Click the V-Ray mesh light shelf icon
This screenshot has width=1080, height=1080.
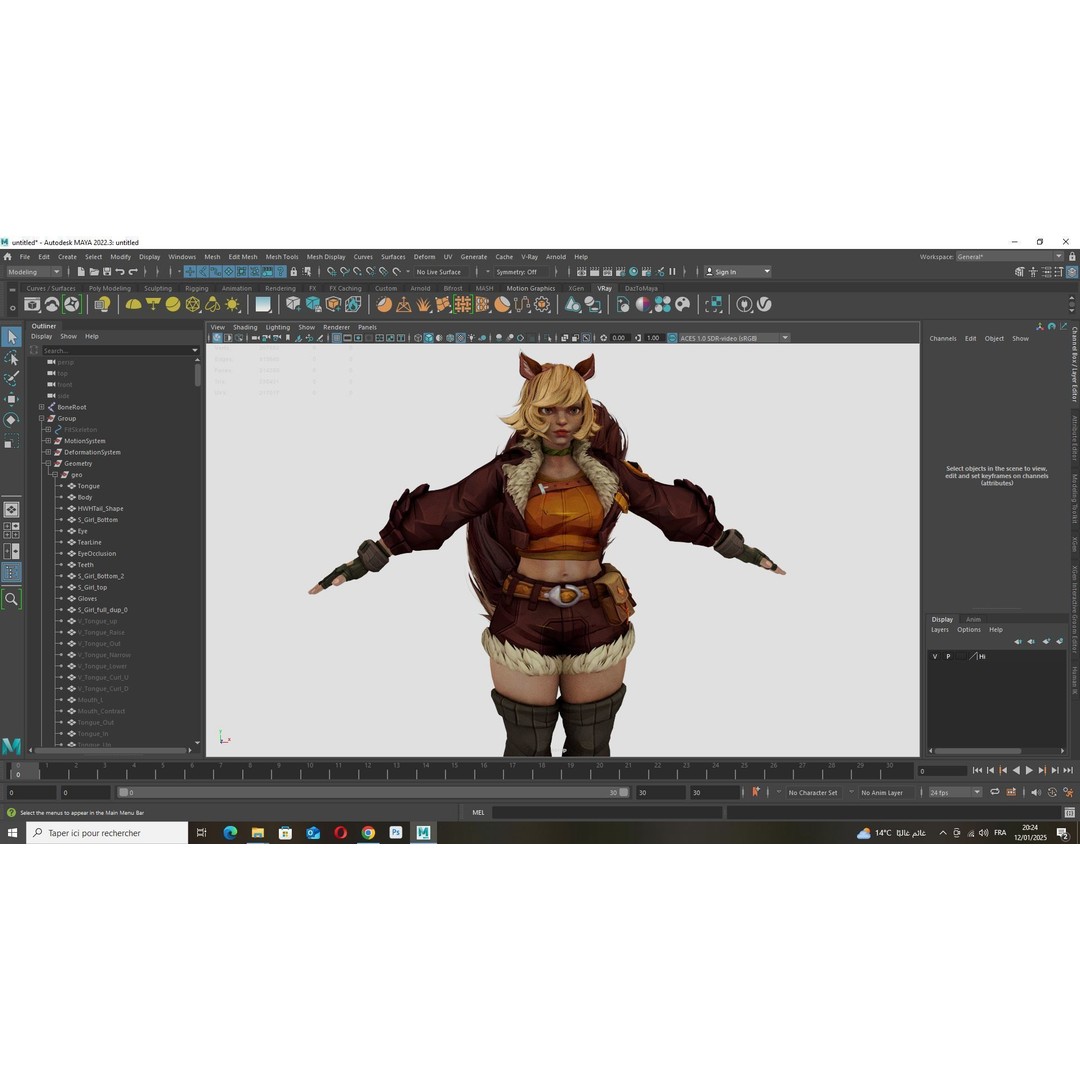point(193,304)
